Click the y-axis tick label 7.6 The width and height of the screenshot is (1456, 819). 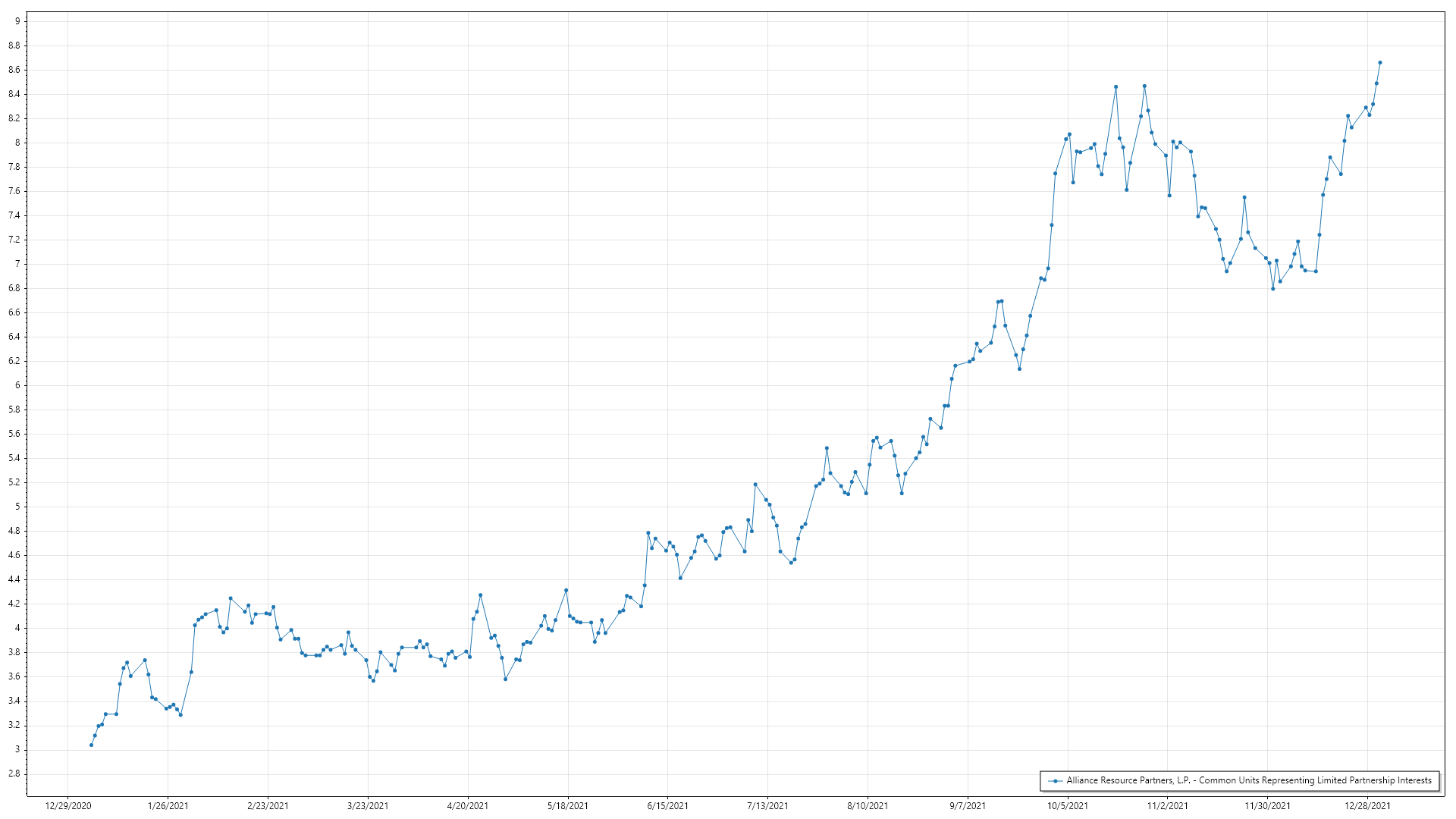[x=14, y=191]
